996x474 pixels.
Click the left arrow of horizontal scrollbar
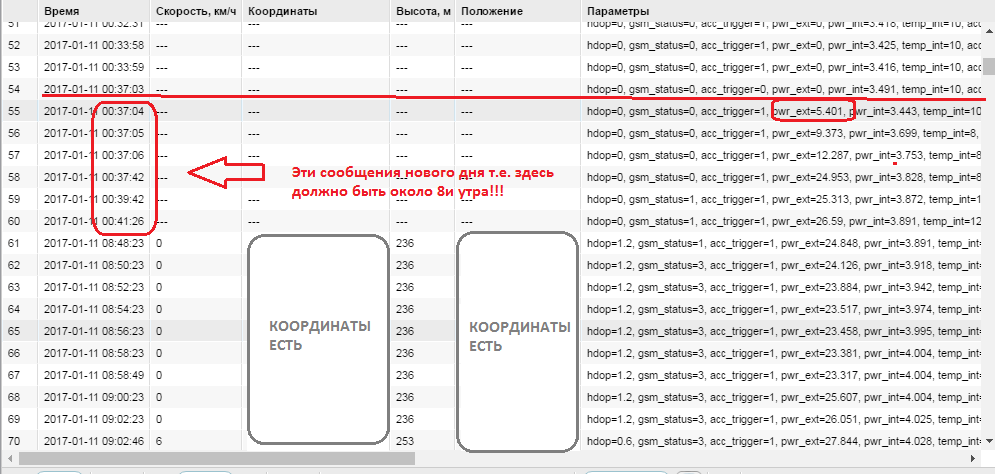point(8,459)
